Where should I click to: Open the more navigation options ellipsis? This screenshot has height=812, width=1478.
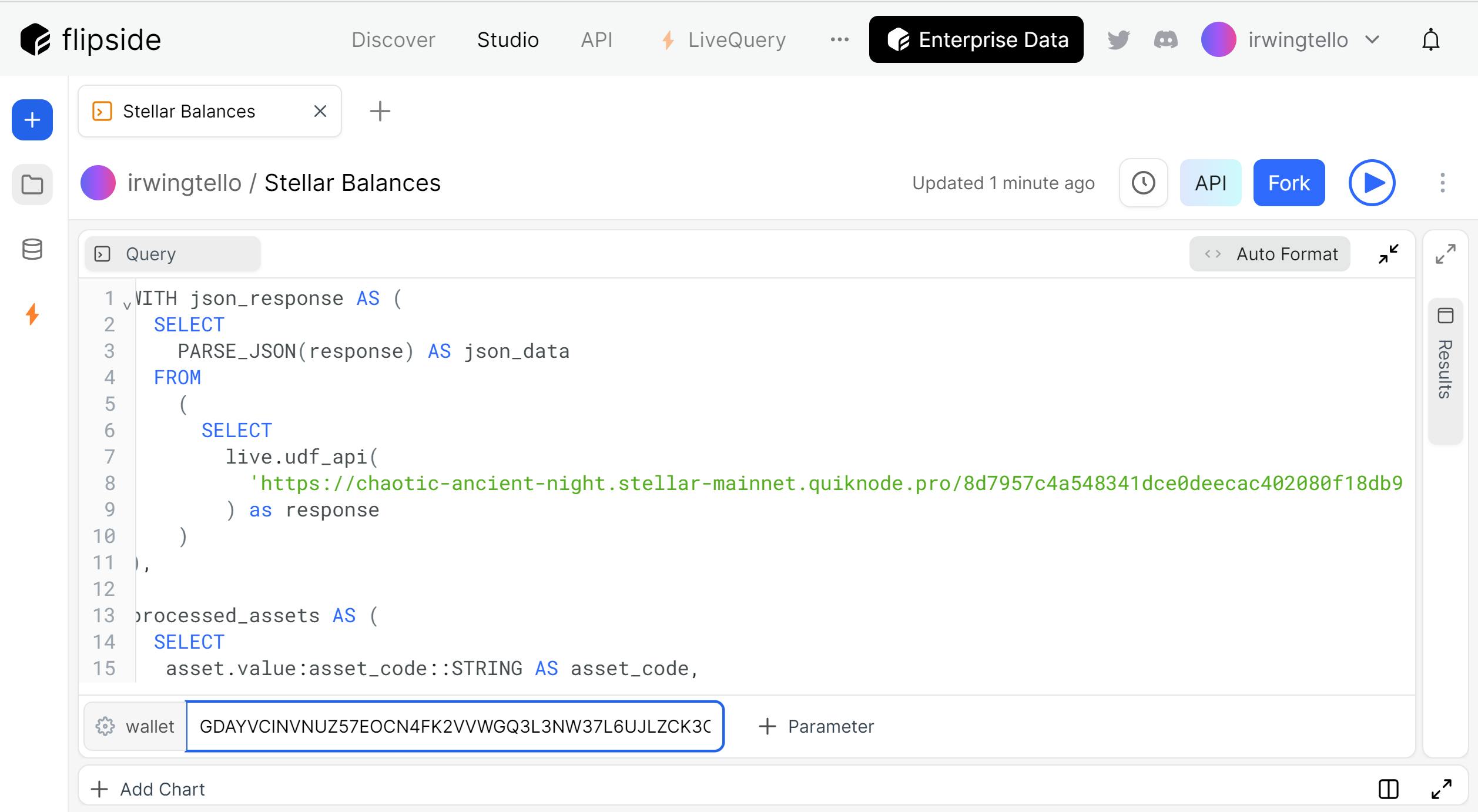[x=839, y=39]
